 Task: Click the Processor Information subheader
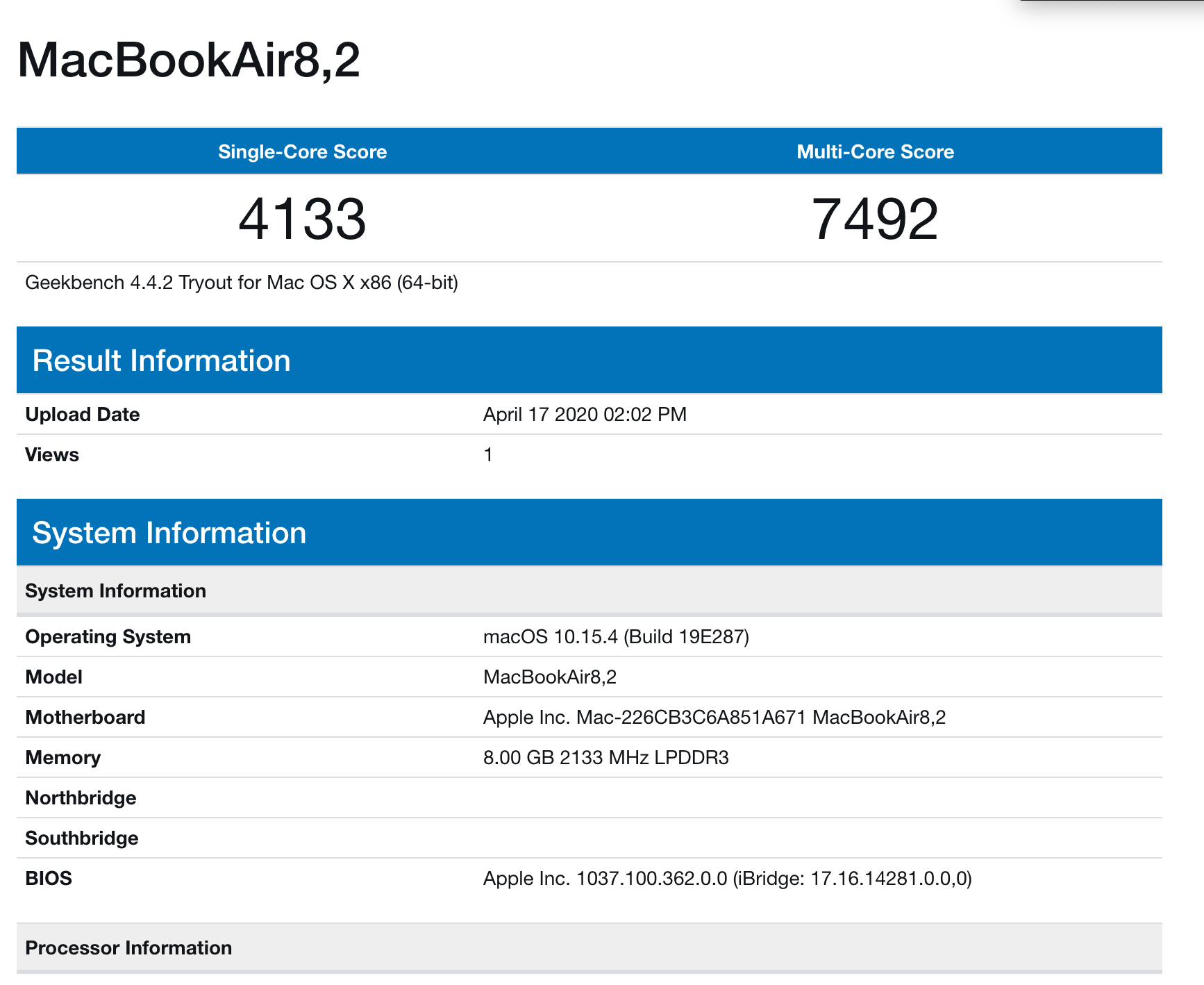point(590,947)
